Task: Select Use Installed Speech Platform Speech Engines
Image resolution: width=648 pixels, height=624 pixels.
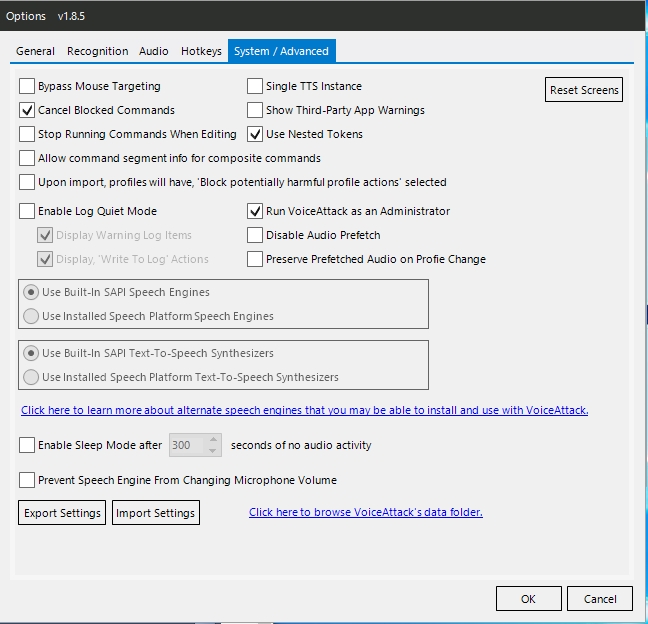Action: click(31, 317)
